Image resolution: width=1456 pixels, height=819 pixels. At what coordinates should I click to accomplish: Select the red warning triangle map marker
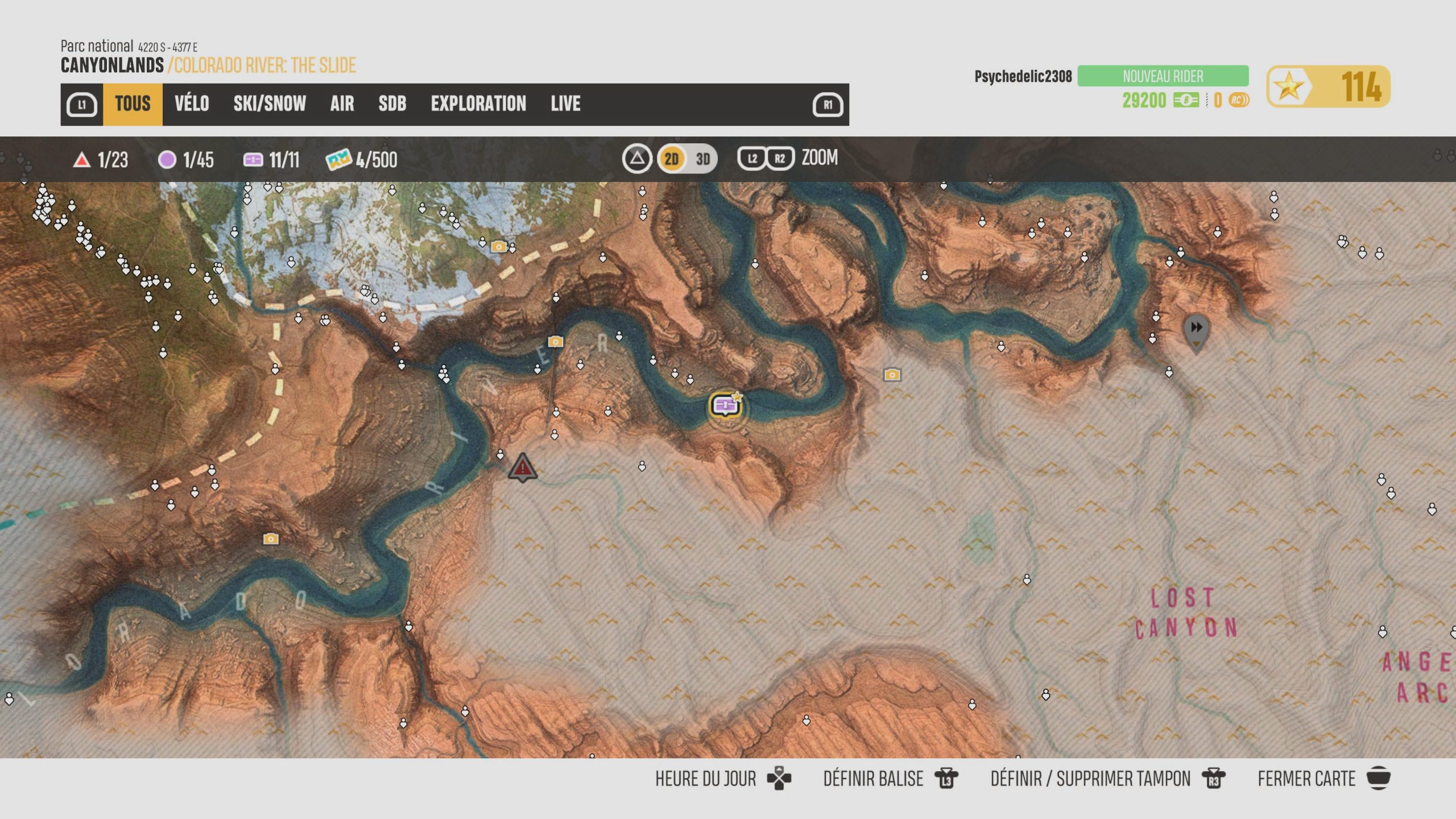pos(522,468)
